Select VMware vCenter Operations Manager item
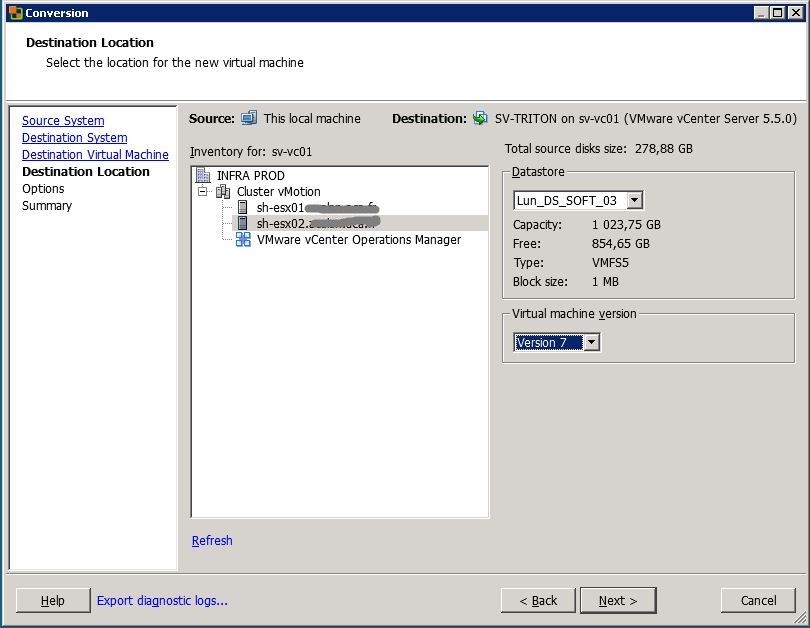The image size is (810, 628). click(359, 240)
